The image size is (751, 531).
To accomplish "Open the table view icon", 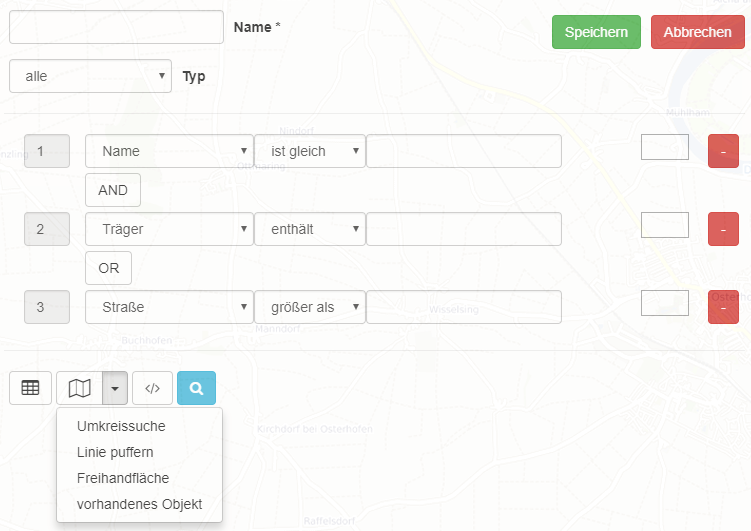I will pos(30,388).
